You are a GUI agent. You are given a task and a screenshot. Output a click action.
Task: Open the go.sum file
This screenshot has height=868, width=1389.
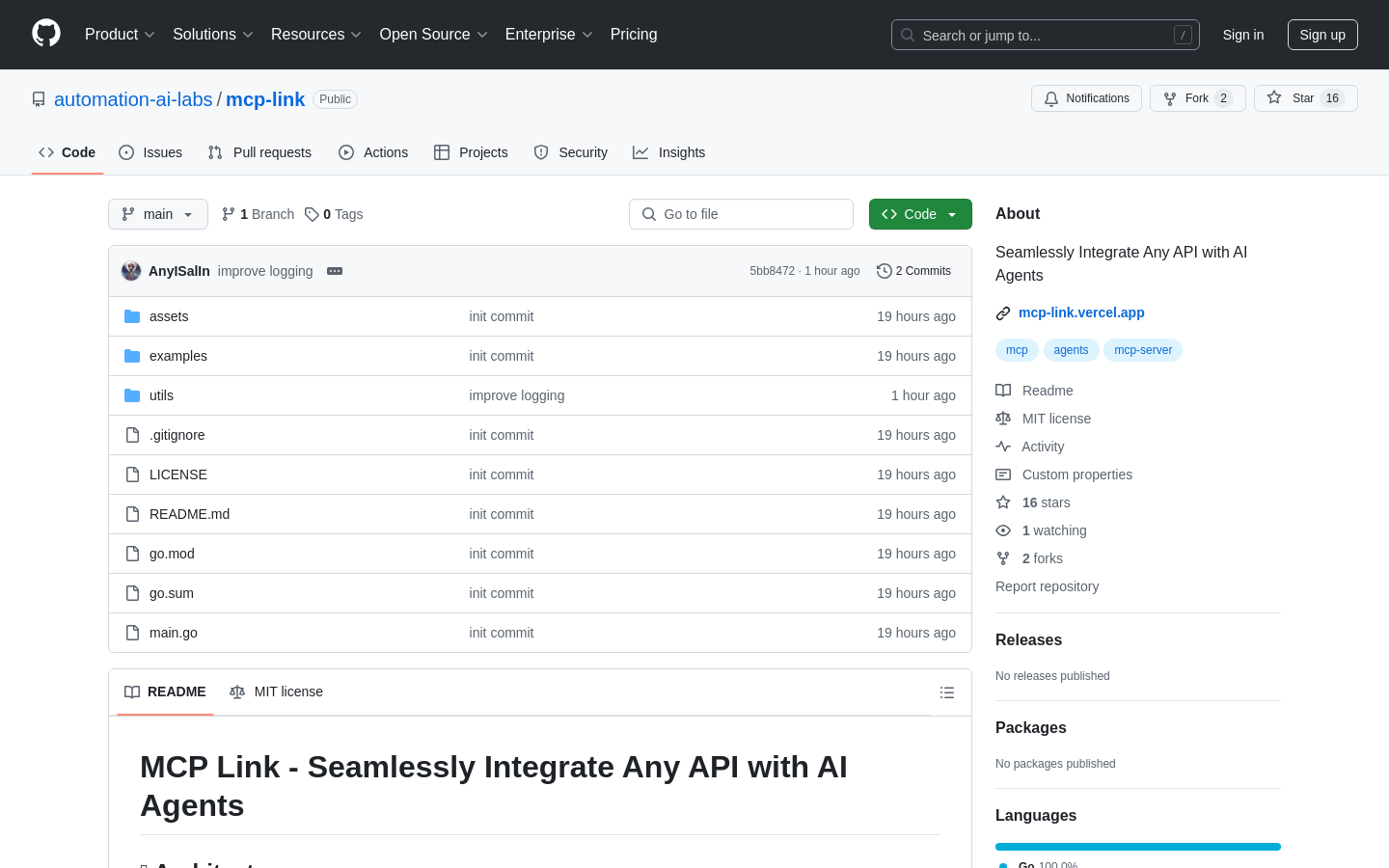coord(172,593)
